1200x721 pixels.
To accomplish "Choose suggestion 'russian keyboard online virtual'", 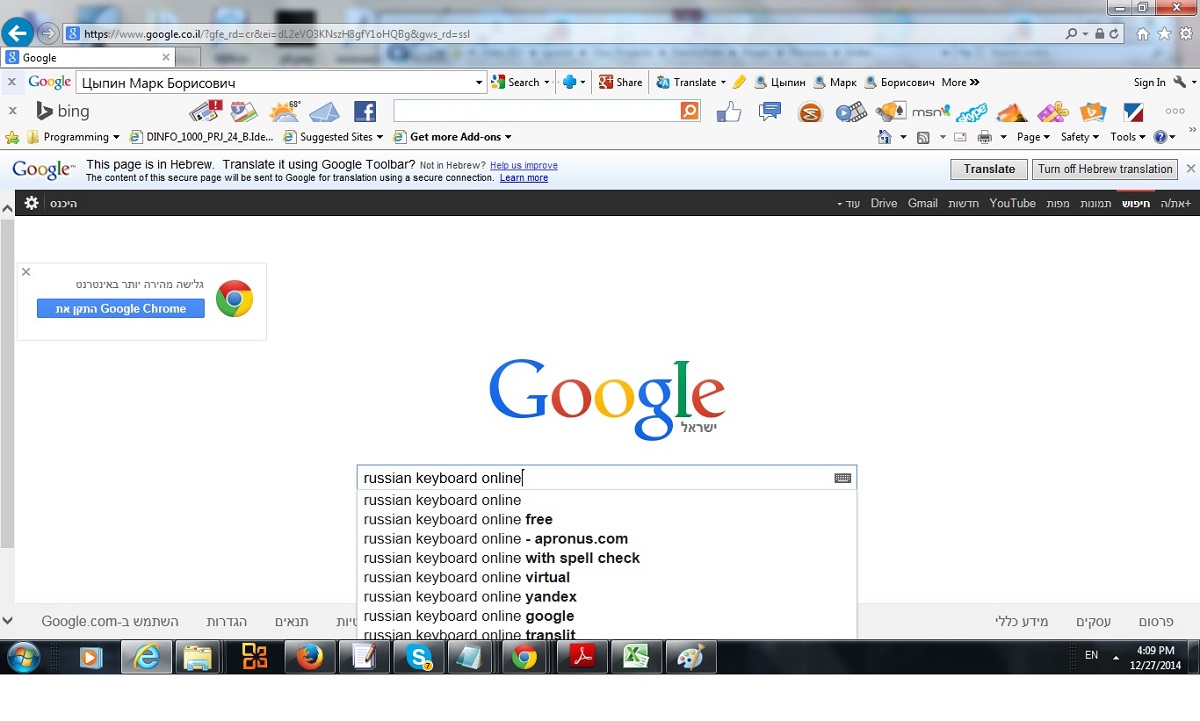I will [607, 577].
